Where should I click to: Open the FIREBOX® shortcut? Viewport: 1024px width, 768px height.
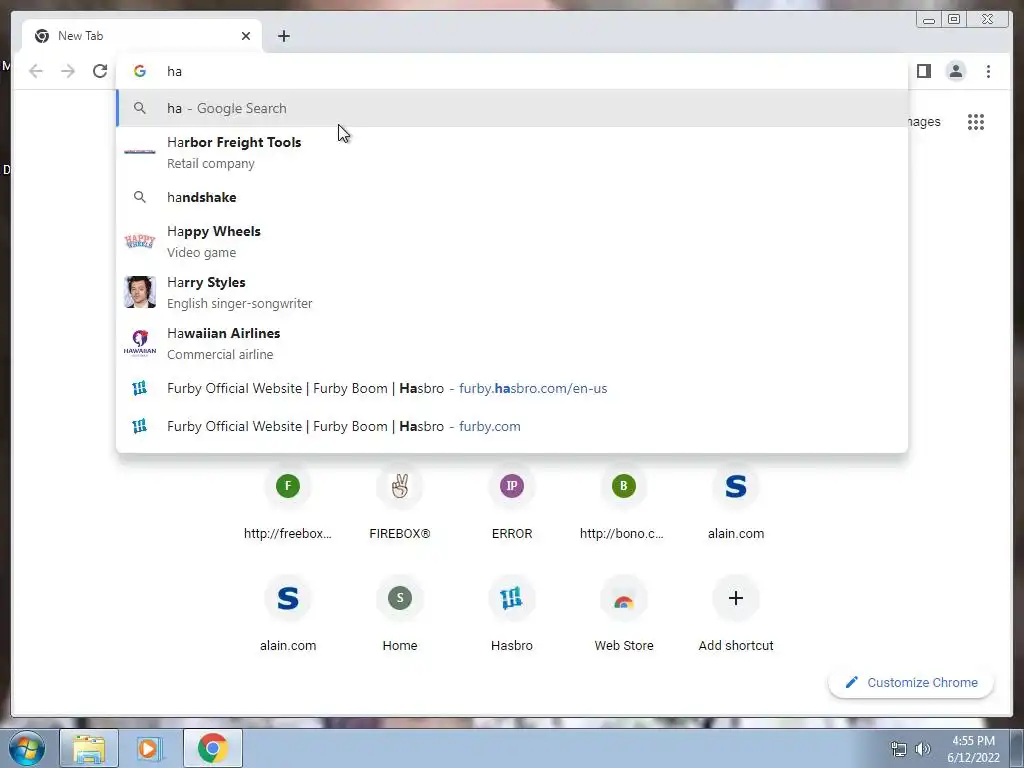[x=400, y=503]
